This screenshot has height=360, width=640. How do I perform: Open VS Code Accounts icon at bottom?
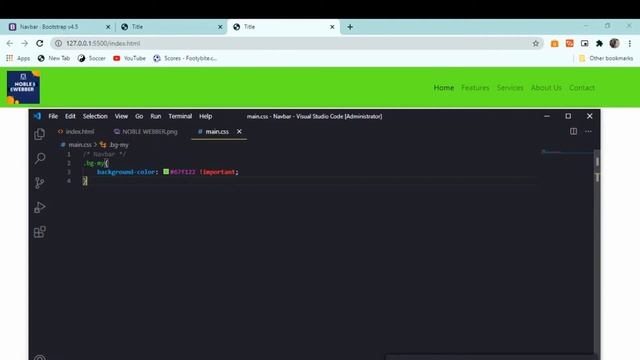(x=40, y=358)
